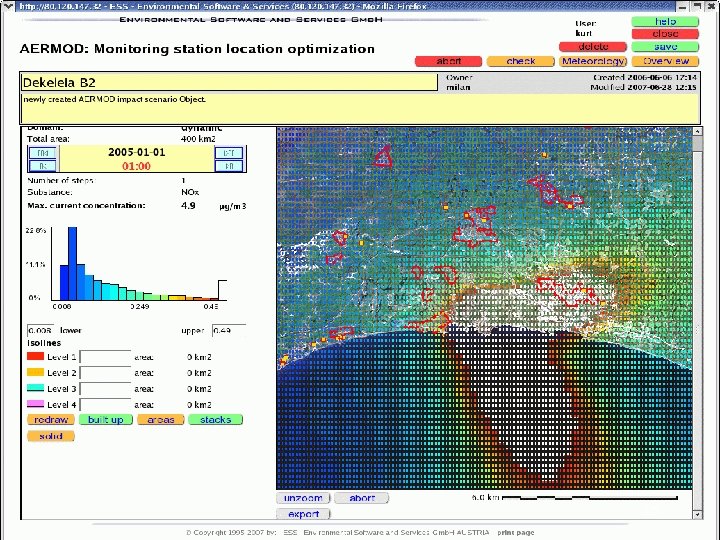Minimize the Firefox window

tap(683, 6)
